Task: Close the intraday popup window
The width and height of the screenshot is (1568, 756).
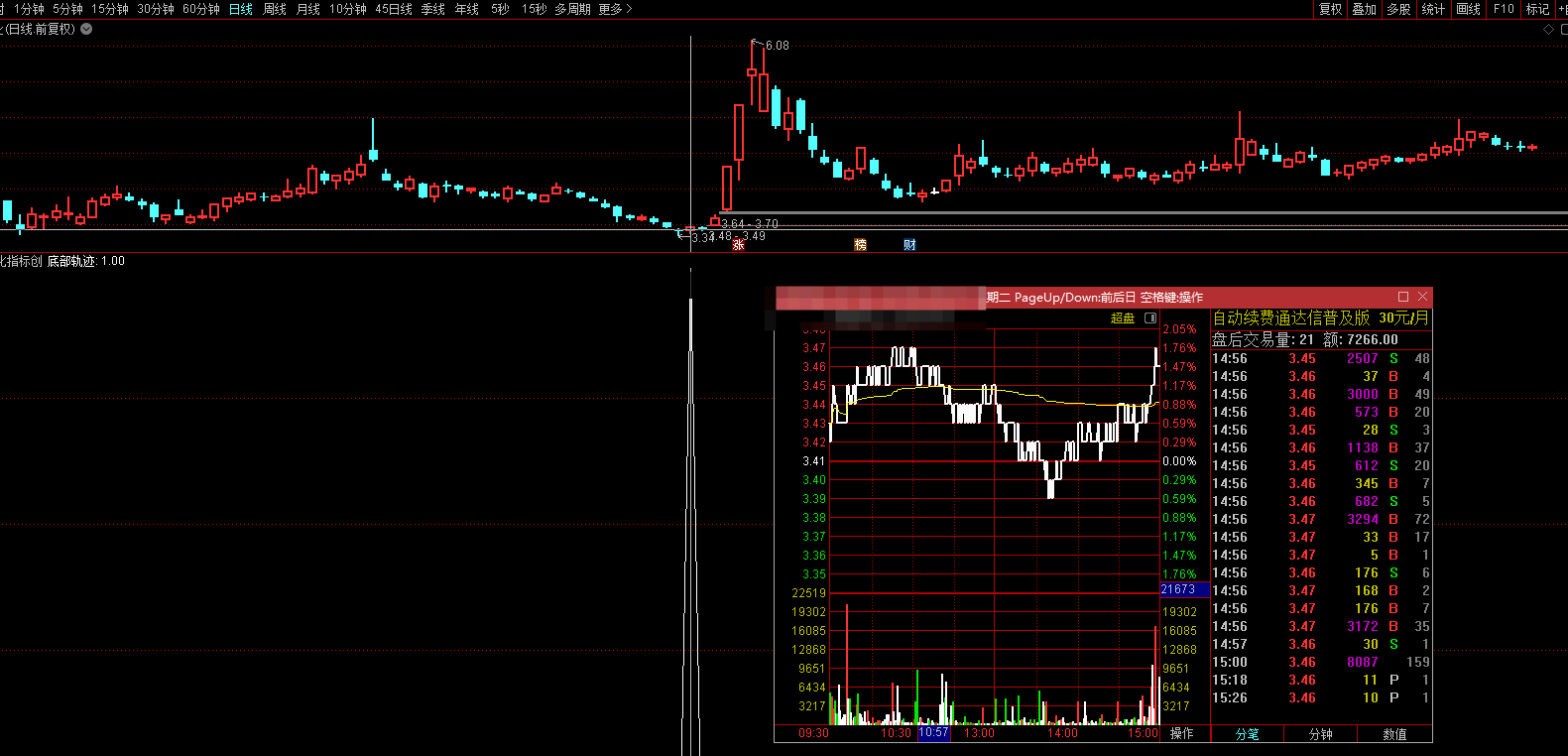Action: [x=1423, y=297]
